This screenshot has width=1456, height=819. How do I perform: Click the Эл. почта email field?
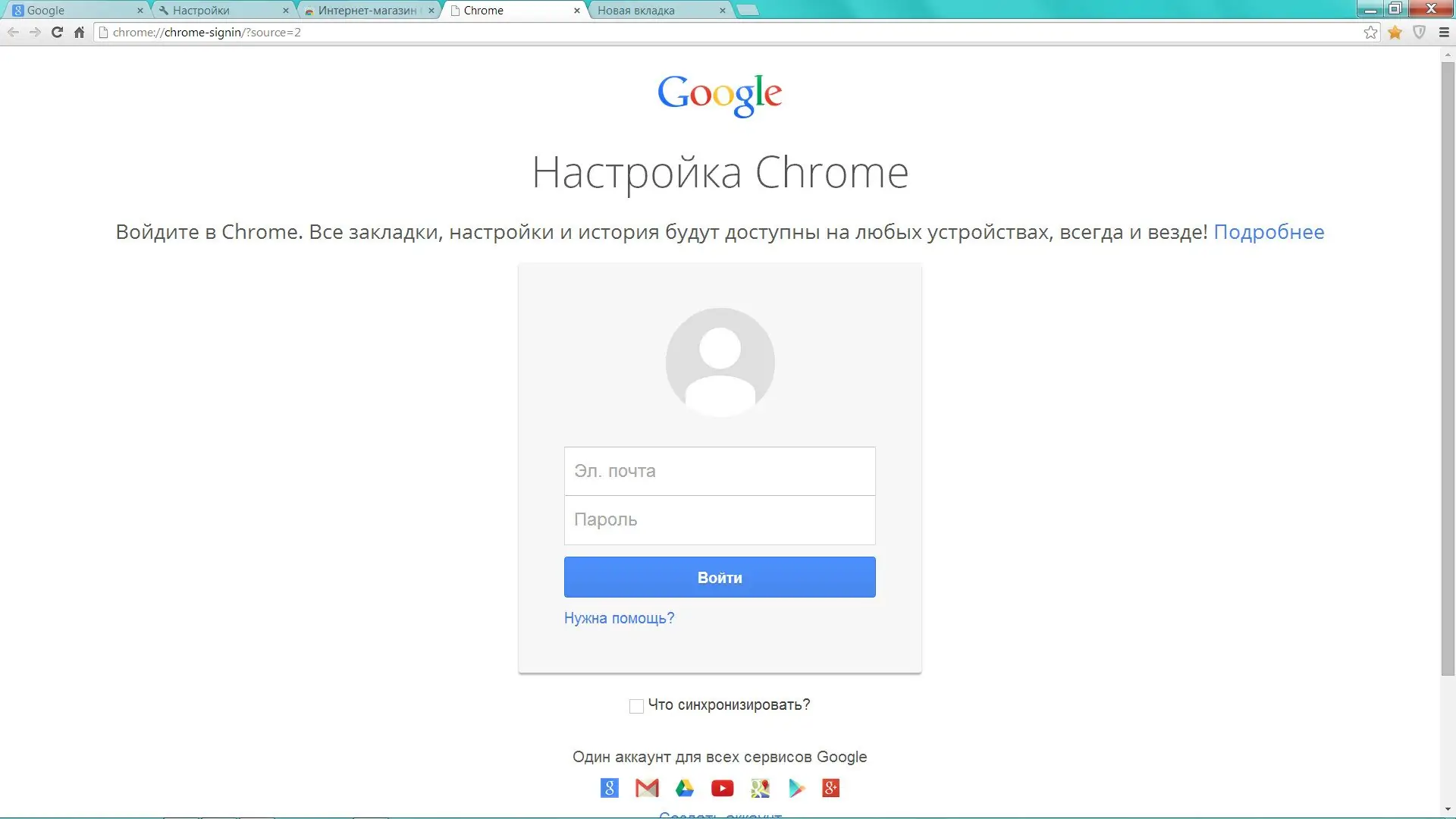coord(720,471)
